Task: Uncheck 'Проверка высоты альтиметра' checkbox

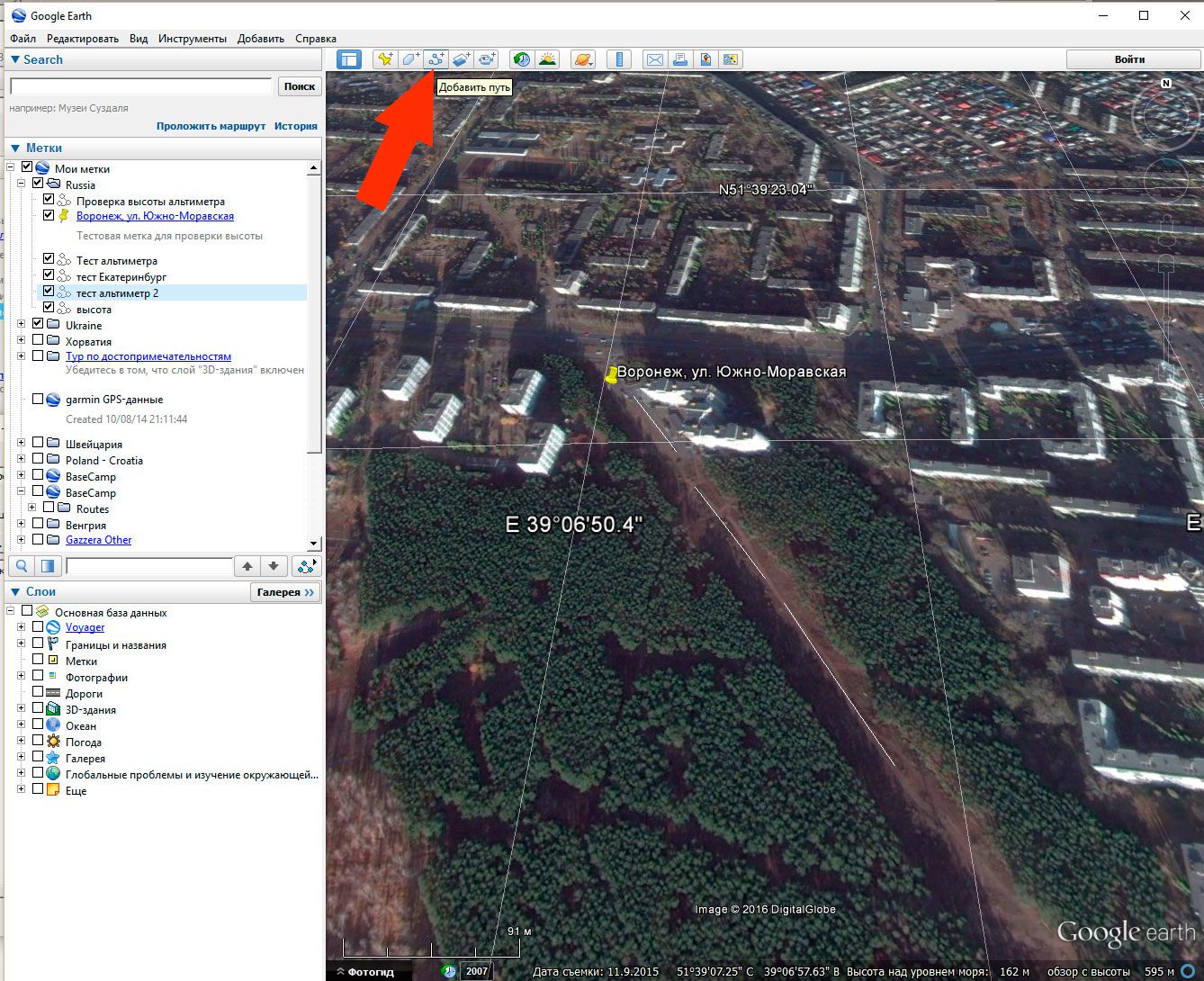Action: click(49, 200)
